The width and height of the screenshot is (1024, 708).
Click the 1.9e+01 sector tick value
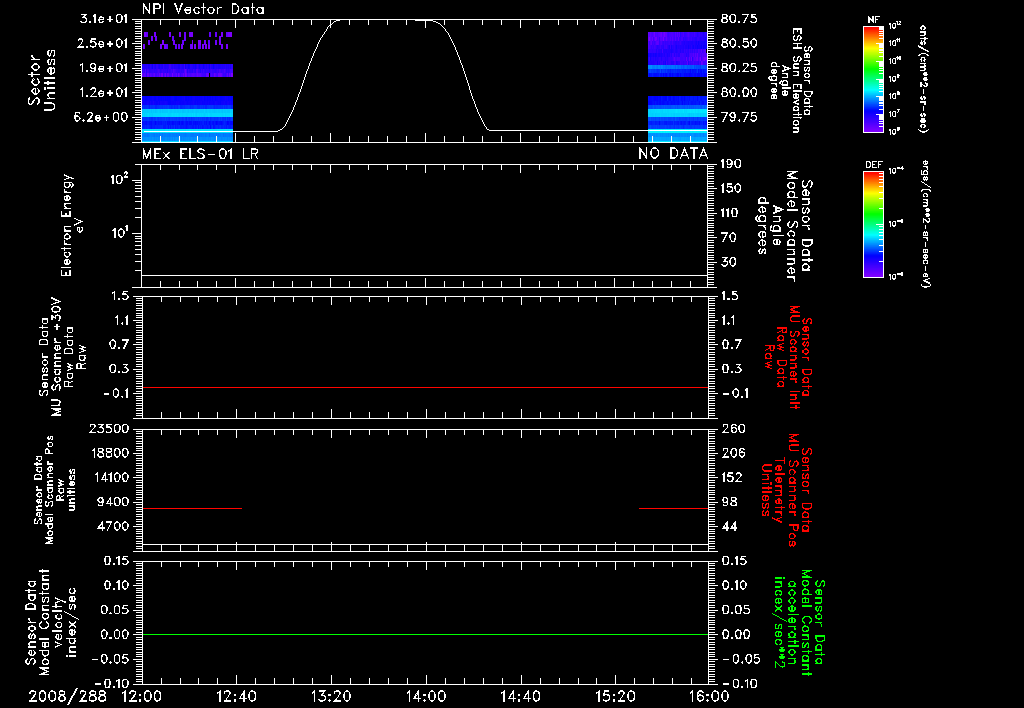(103, 68)
